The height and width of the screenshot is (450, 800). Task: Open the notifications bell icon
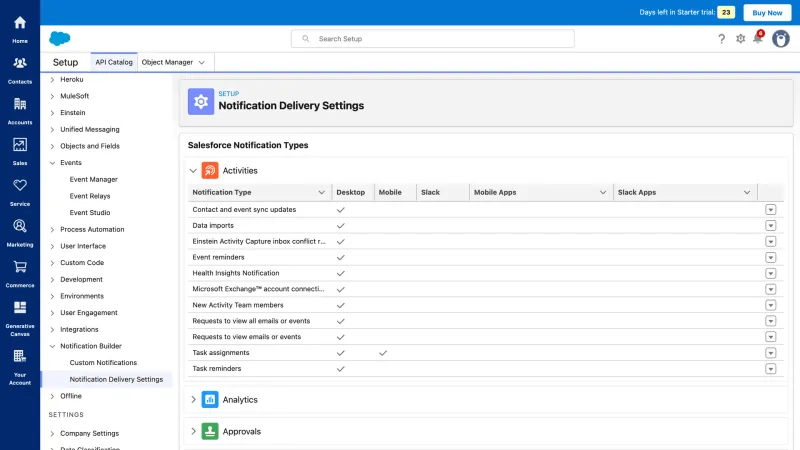[x=758, y=38]
